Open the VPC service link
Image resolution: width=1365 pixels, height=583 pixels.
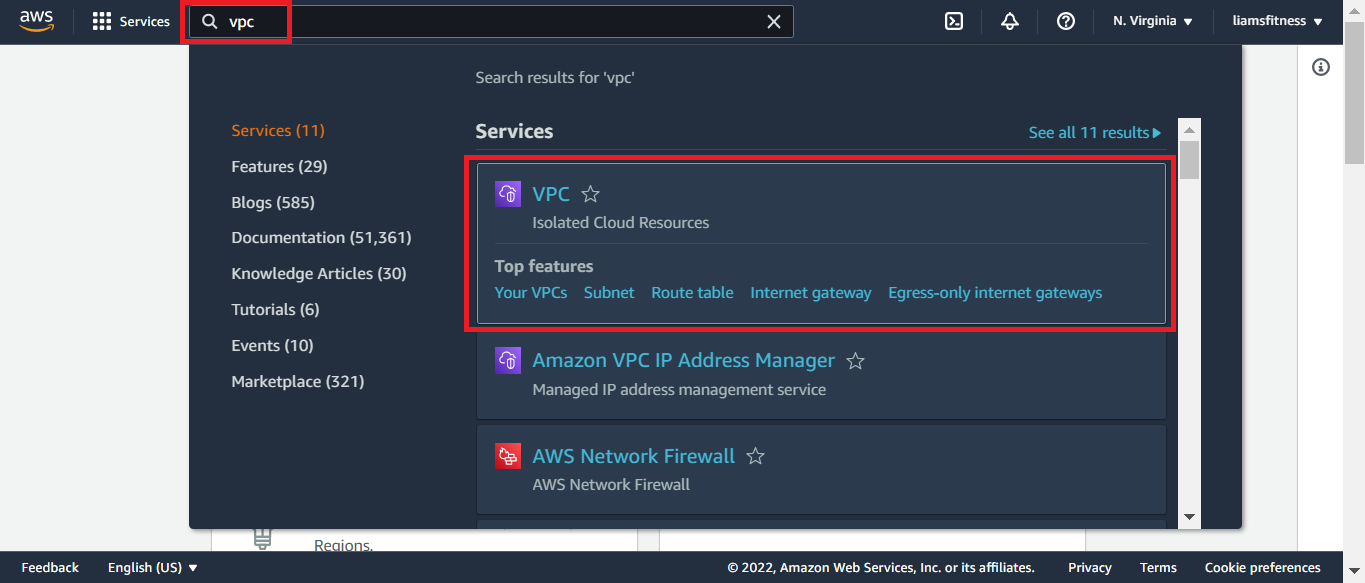(550, 194)
